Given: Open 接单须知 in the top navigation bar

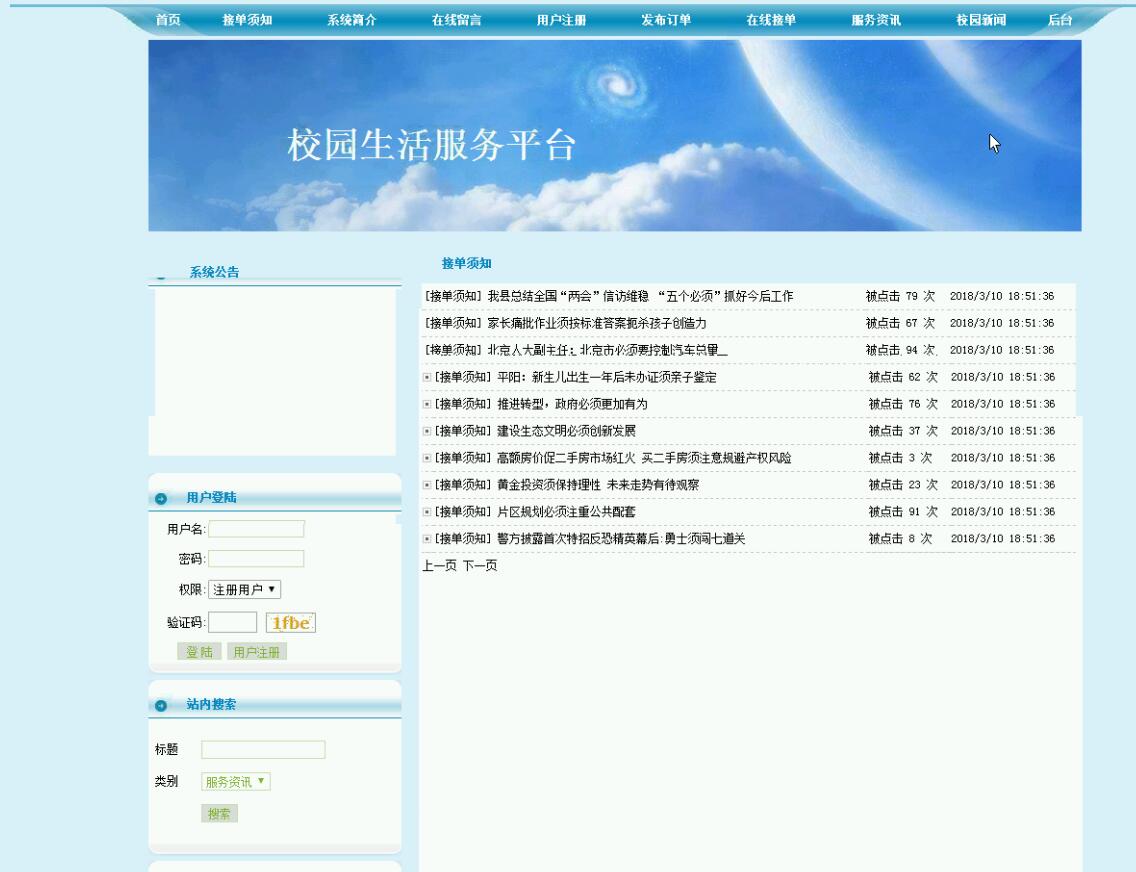Looking at the screenshot, I should click(247, 20).
